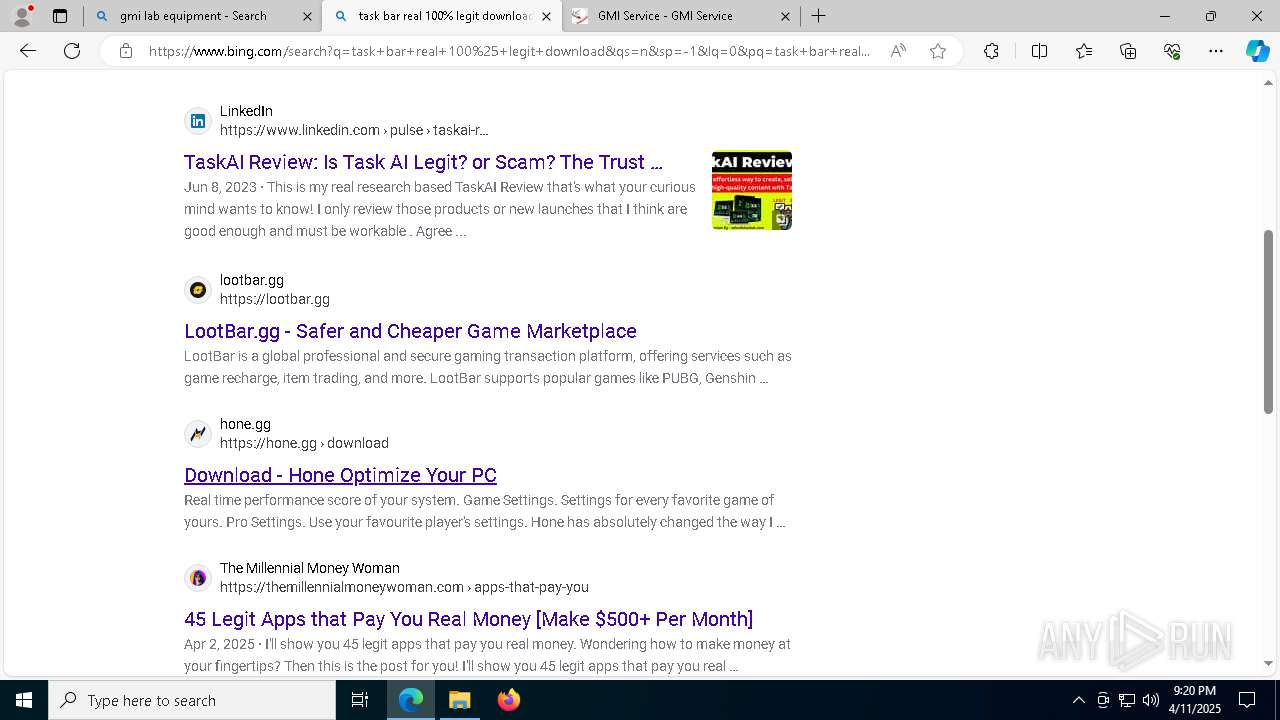Open Settings and more ellipsis menu

pyautogui.click(x=1216, y=51)
